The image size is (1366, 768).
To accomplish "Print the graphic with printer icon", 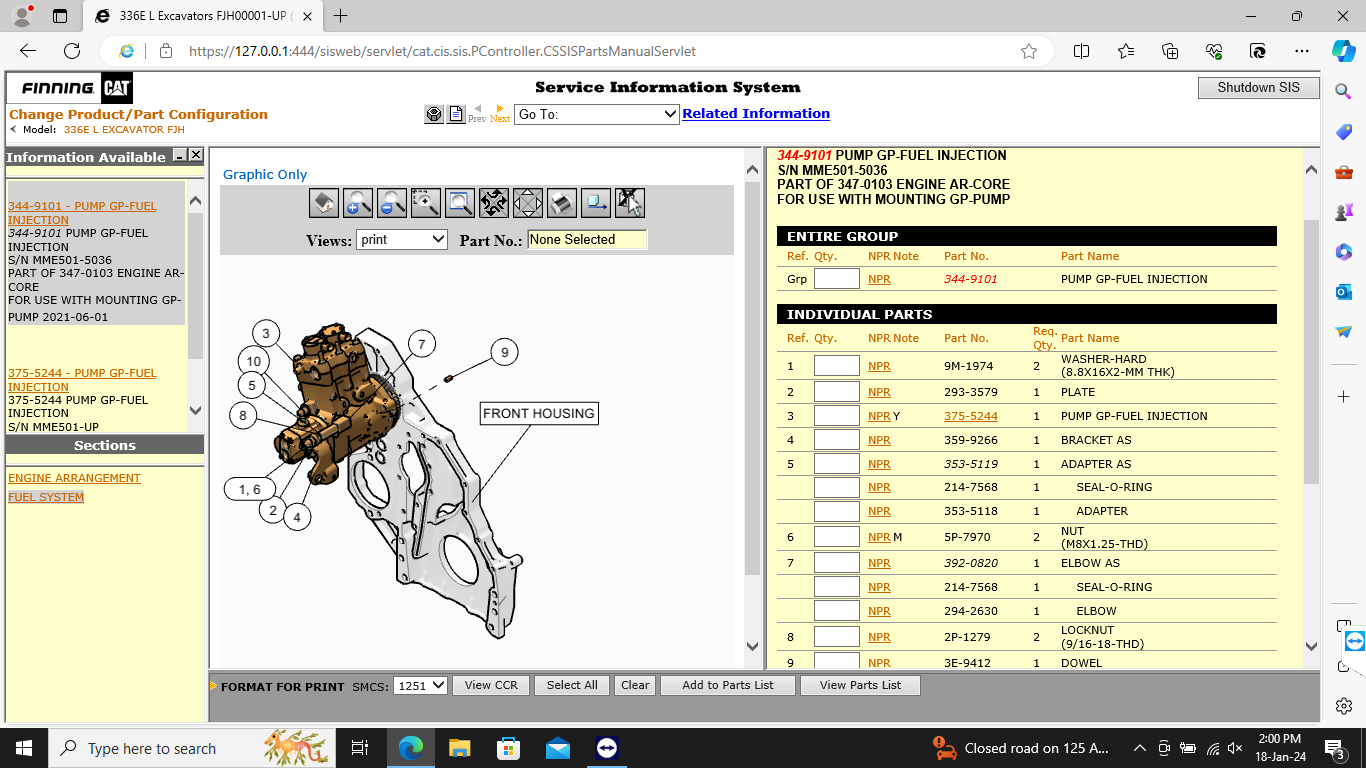I will point(561,202).
